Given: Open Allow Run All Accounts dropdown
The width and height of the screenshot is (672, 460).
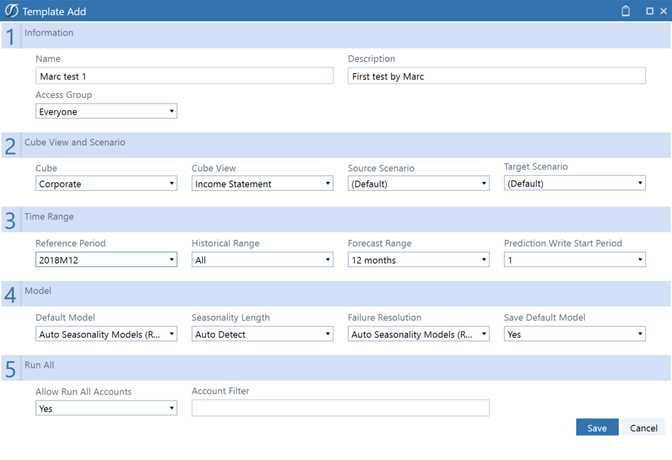Looking at the screenshot, I should 106,408.
